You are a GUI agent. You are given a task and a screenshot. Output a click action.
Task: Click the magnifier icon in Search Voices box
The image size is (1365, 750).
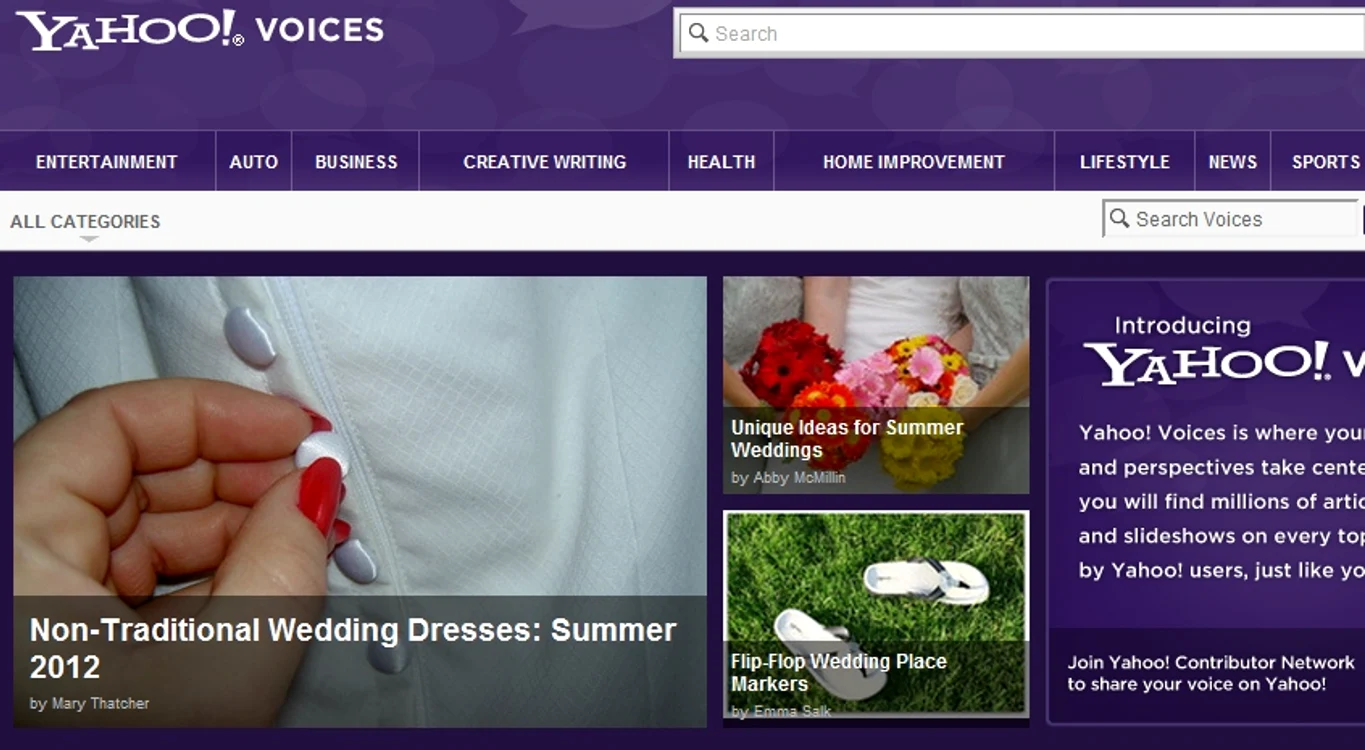1120,218
